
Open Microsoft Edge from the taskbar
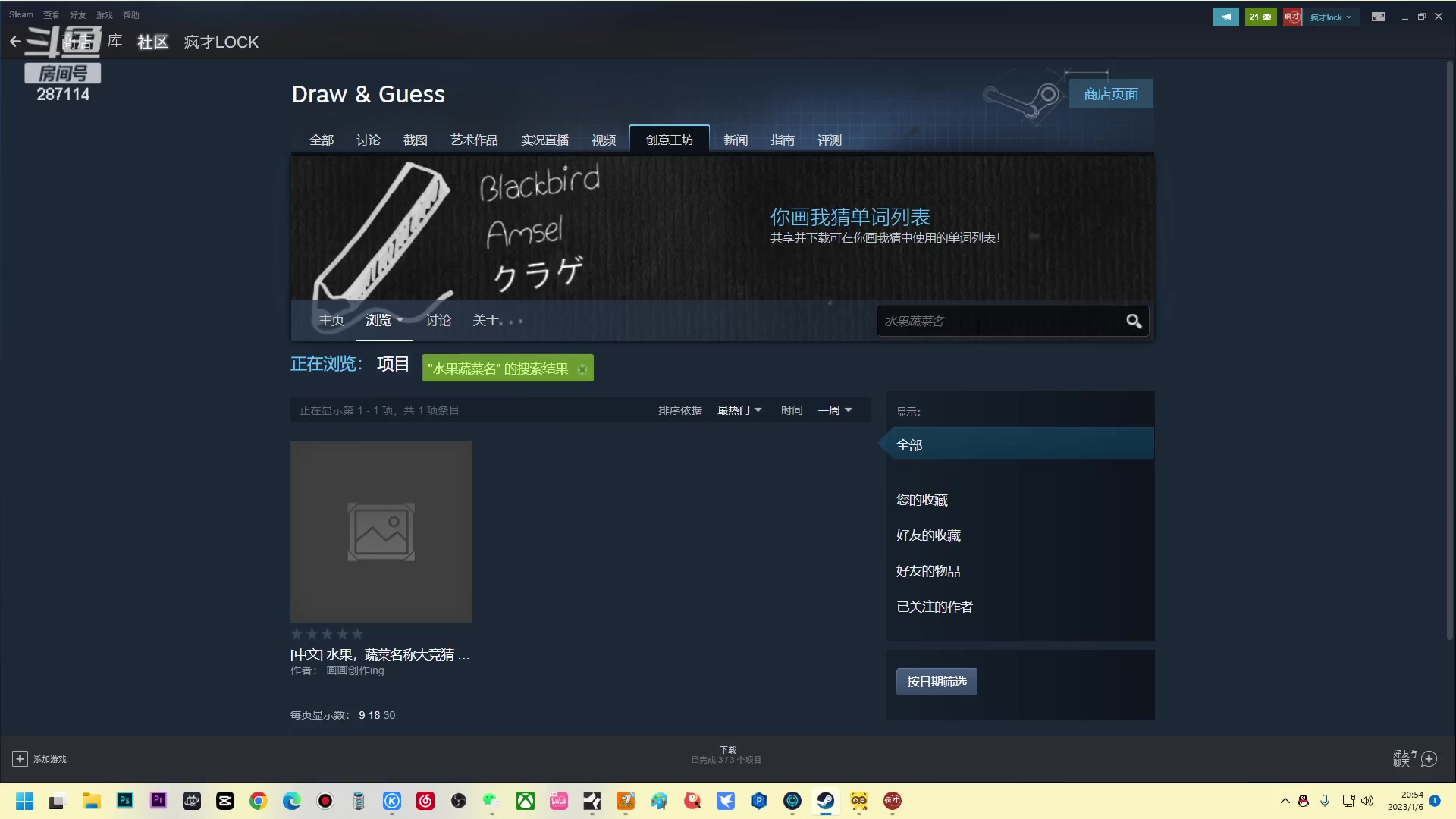tap(292, 801)
